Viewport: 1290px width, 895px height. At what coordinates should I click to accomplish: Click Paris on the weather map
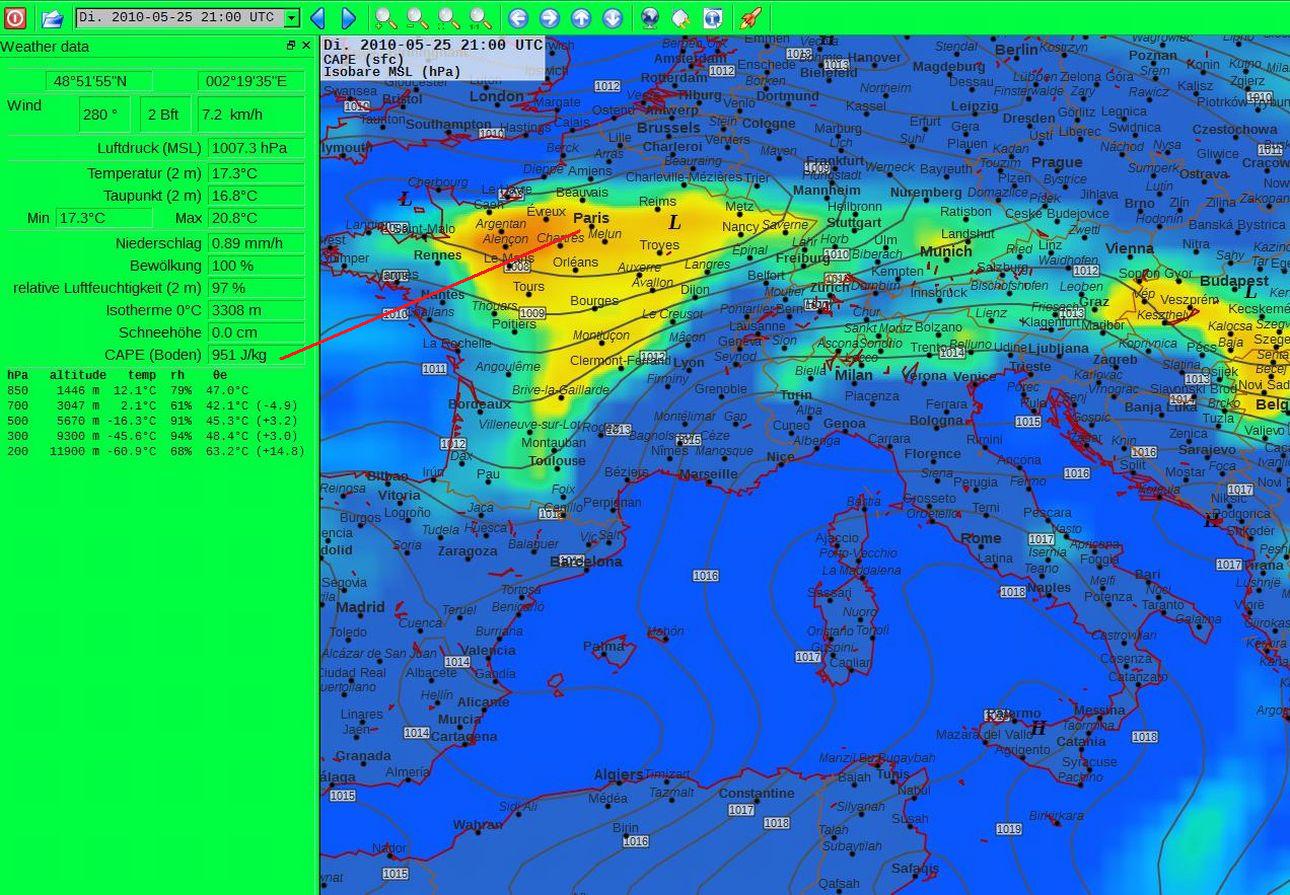coord(591,218)
